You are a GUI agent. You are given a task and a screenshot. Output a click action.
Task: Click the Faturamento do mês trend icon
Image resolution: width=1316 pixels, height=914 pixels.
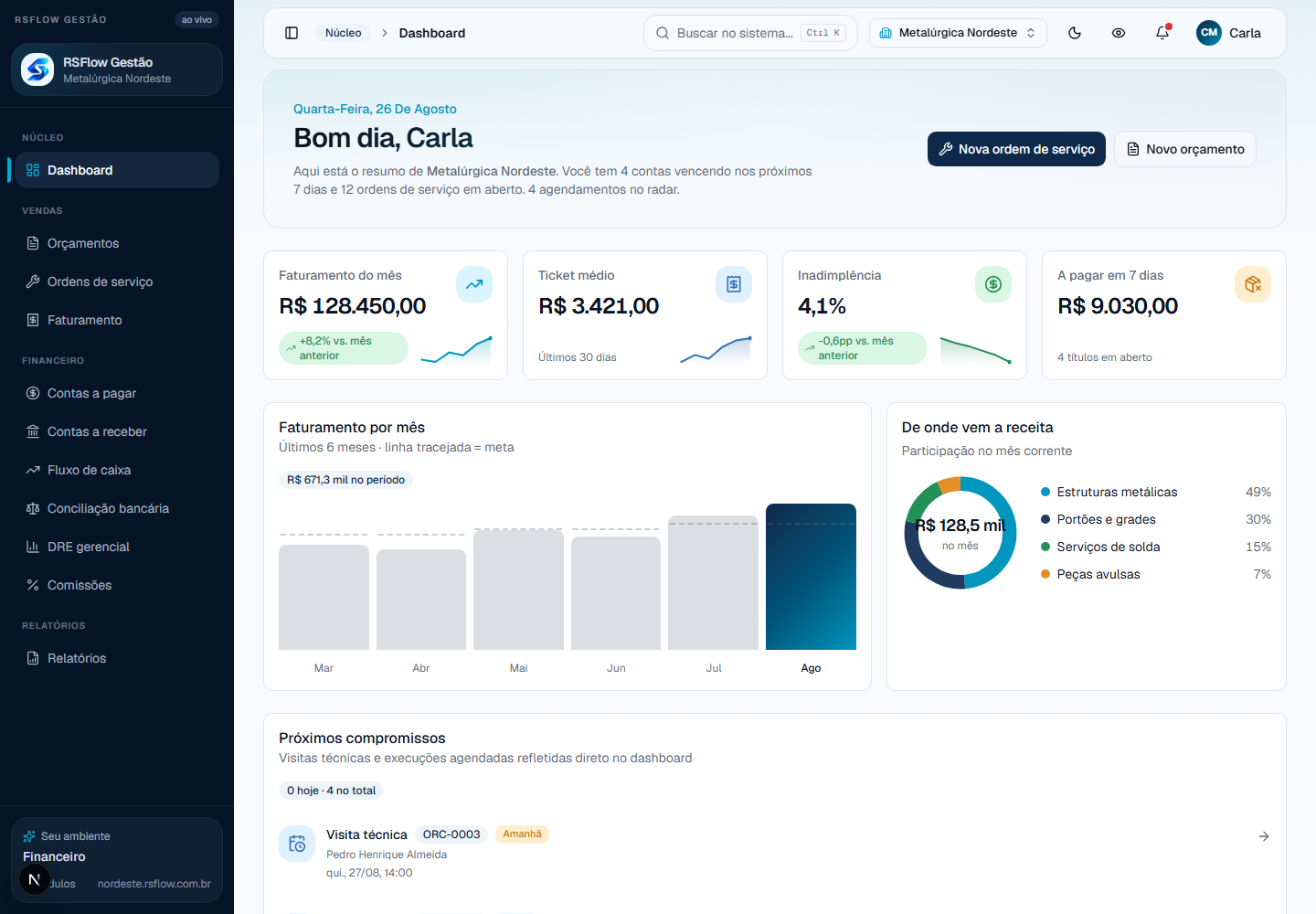(474, 284)
